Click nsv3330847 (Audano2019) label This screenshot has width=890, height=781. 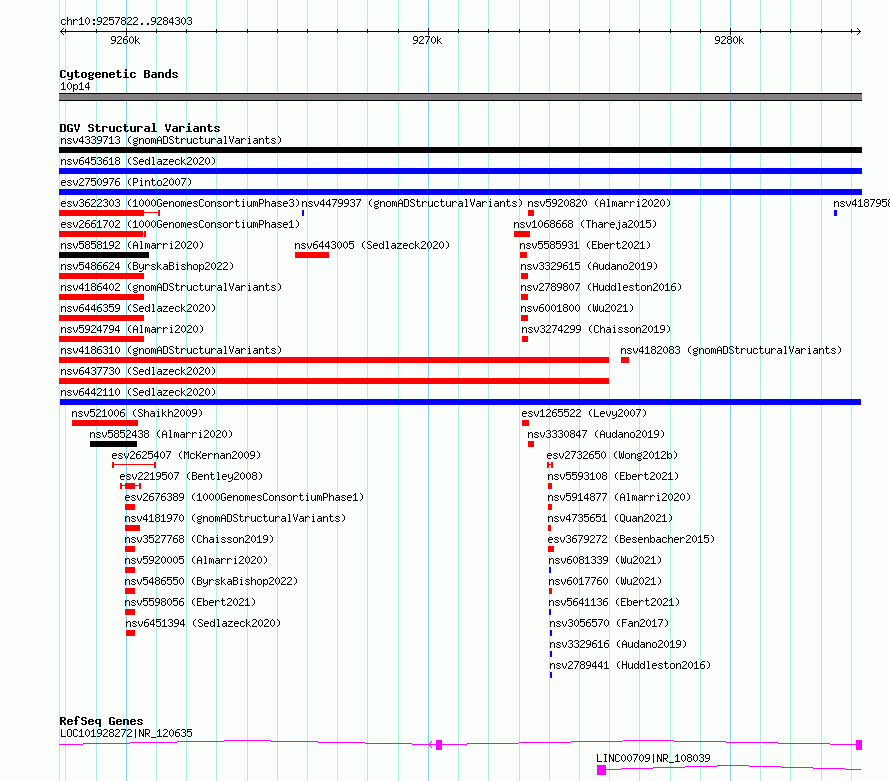click(x=596, y=434)
